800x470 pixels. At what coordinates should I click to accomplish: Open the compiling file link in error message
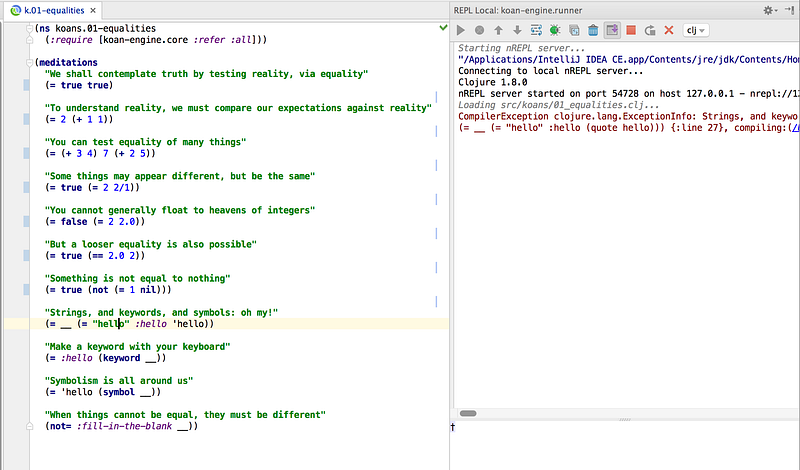tap(795, 128)
